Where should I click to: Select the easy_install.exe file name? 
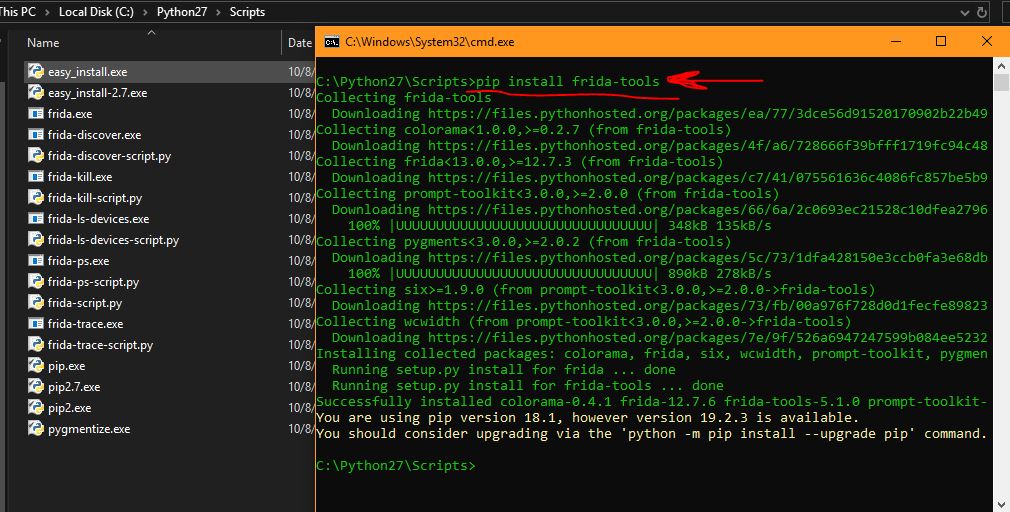(x=88, y=71)
